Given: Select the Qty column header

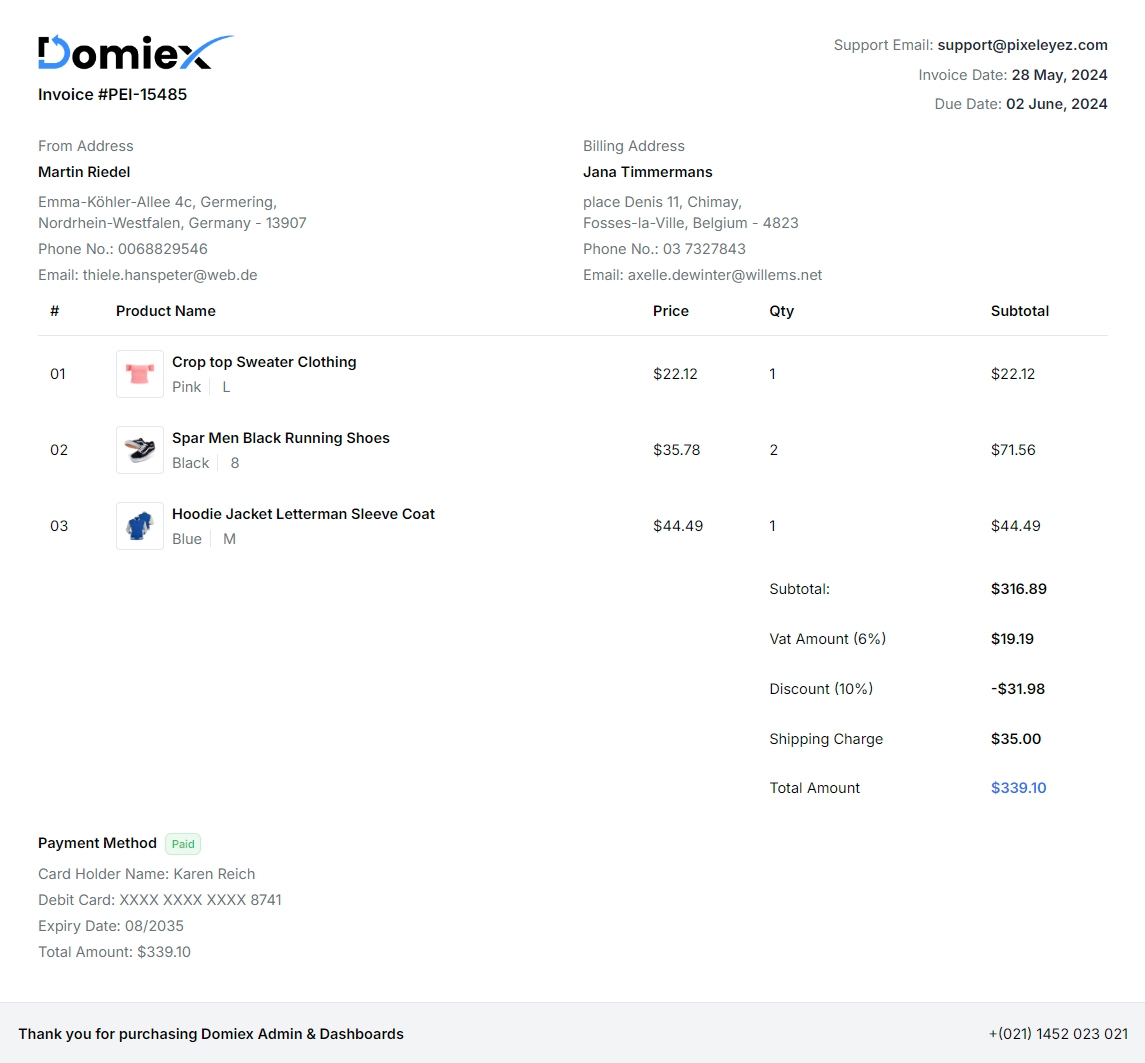Looking at the screenshot, I should point(781,311).
